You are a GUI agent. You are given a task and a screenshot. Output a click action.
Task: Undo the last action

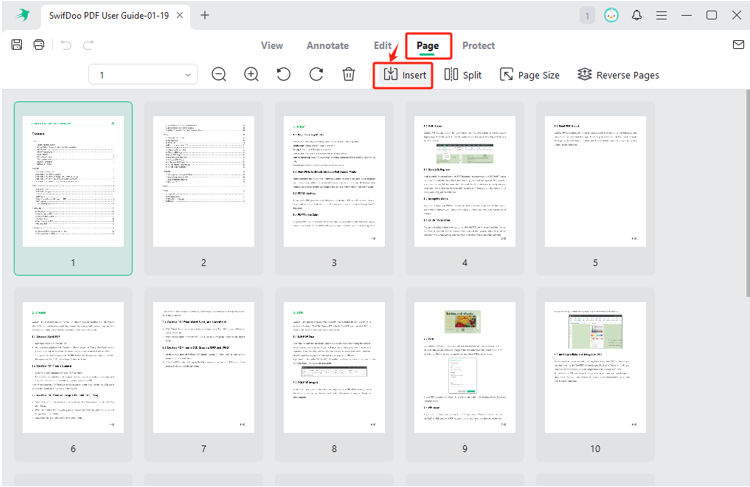tap(66, 45)
